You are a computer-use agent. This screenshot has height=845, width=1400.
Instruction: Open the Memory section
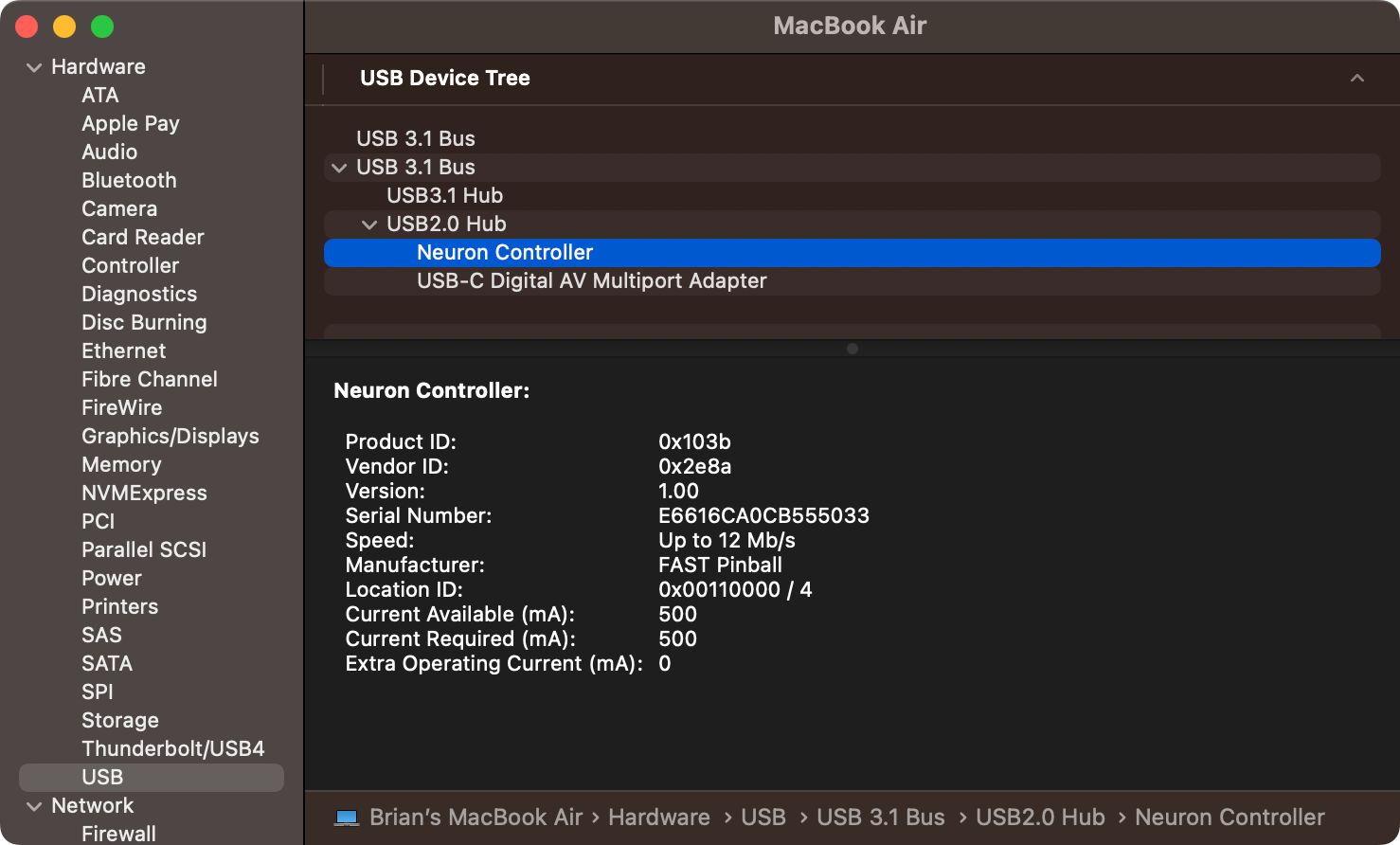121,464
